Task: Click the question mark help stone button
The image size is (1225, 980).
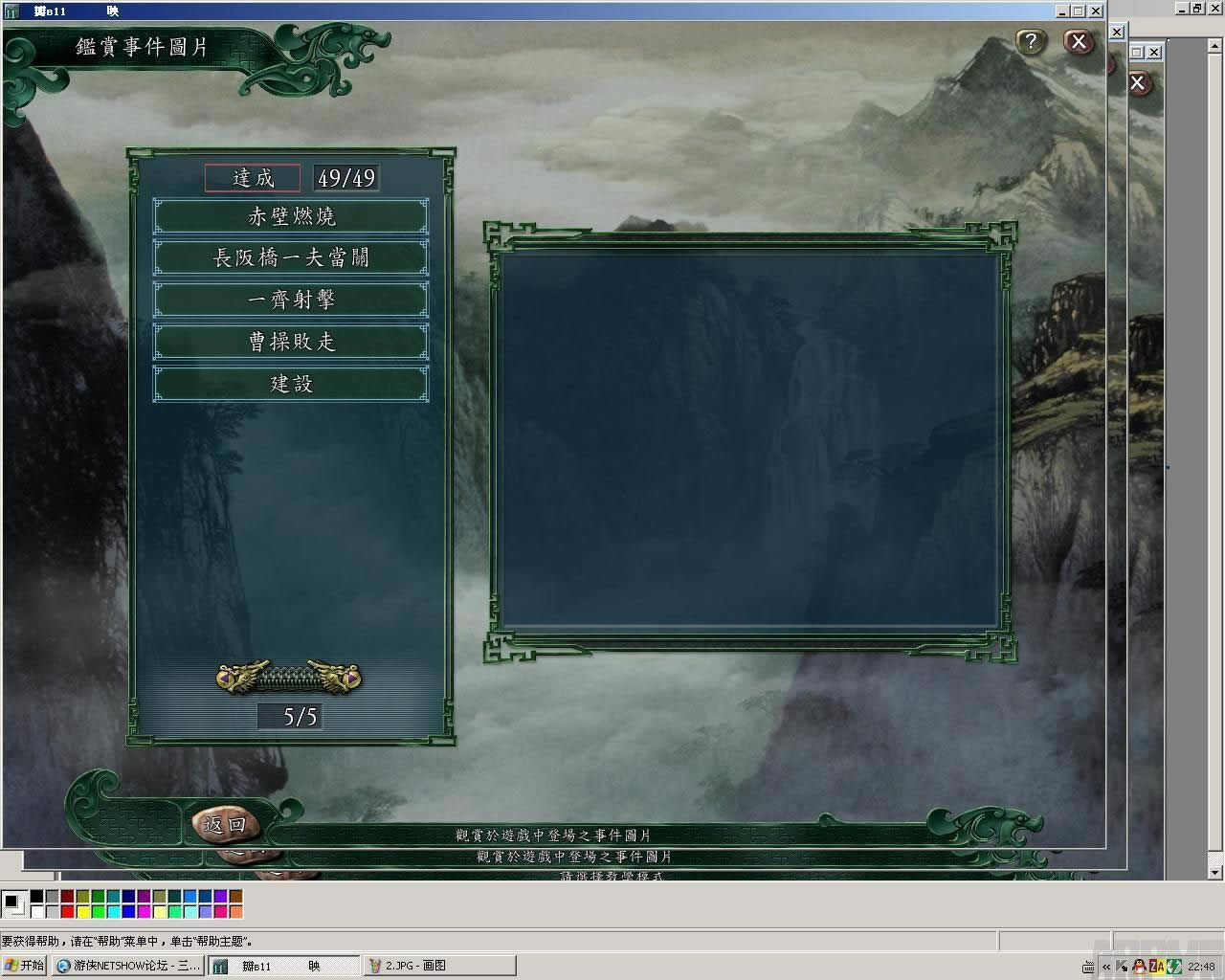Action: [x=1030, y=42]
